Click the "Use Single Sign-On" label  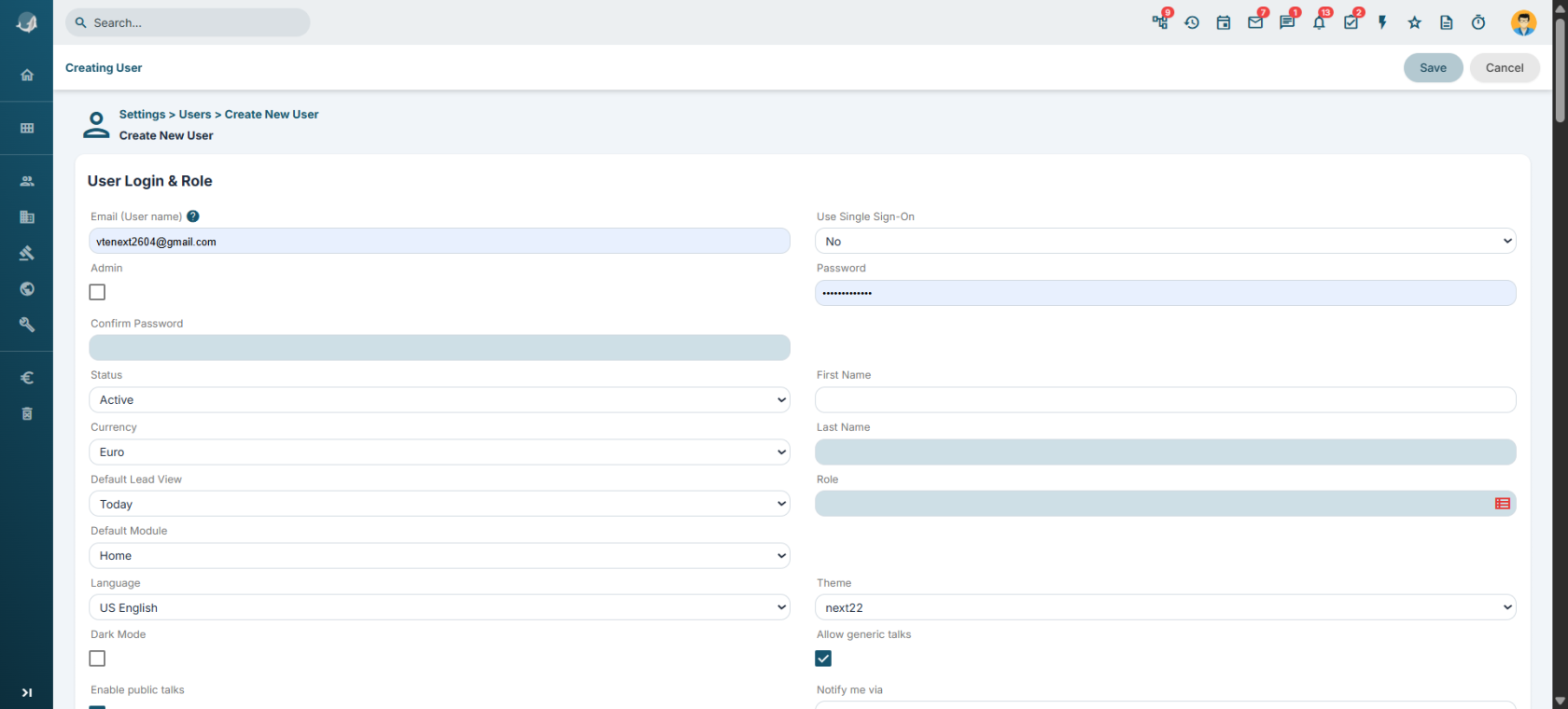coord(865,216)
